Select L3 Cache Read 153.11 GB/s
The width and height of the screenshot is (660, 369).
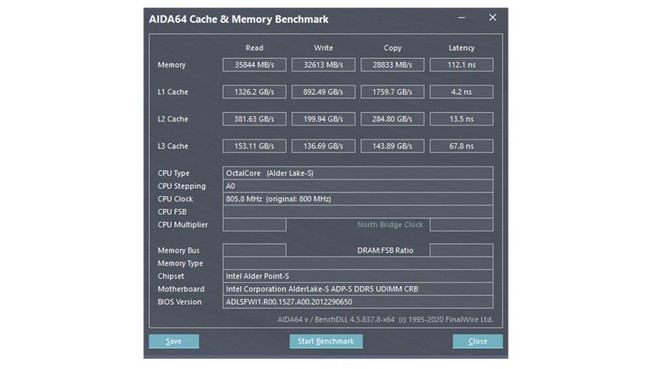tap(254, 146)
